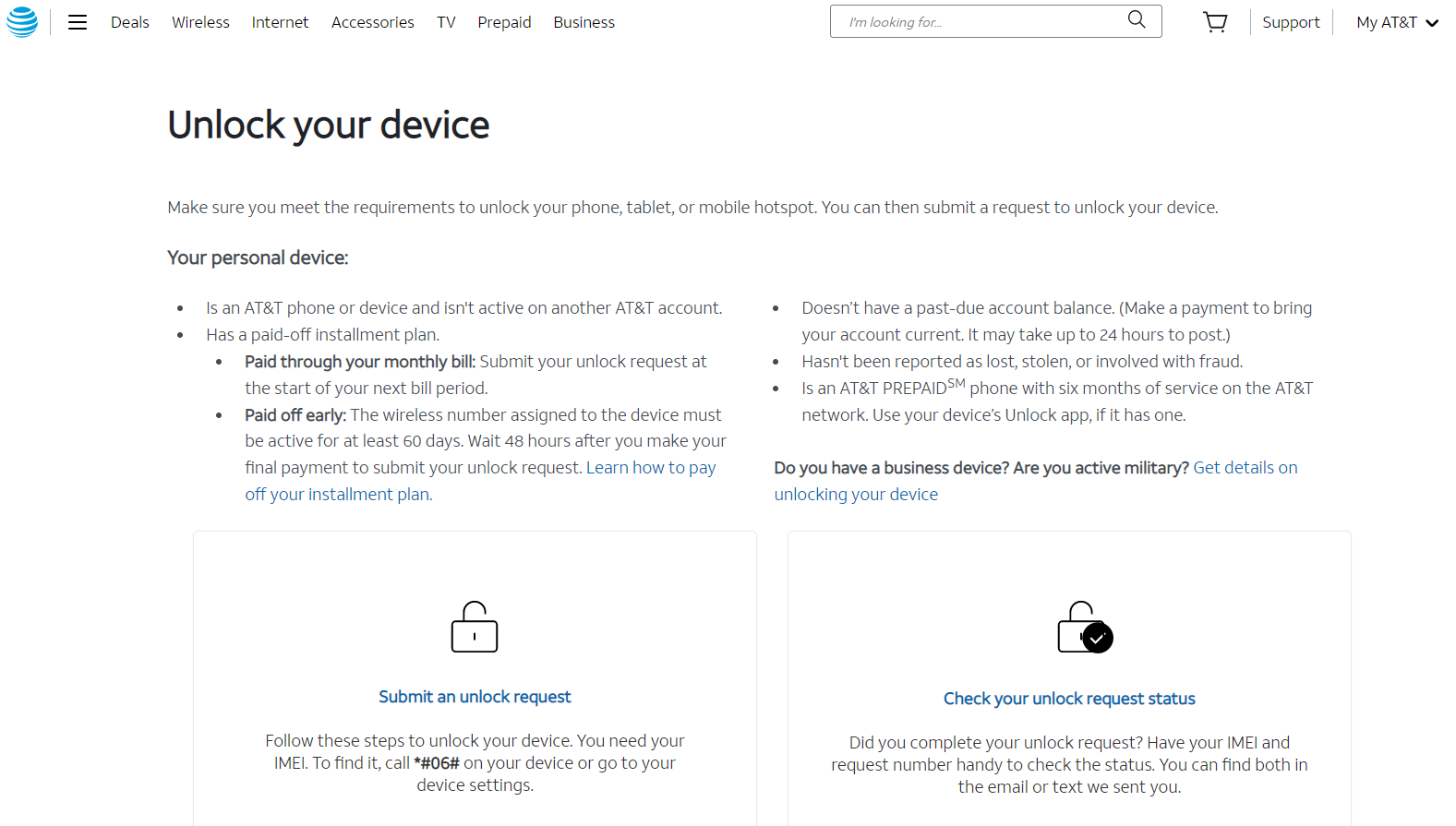Open the Internet menu item
This screenshot has width=1456, height=826.
click(280, 22)
